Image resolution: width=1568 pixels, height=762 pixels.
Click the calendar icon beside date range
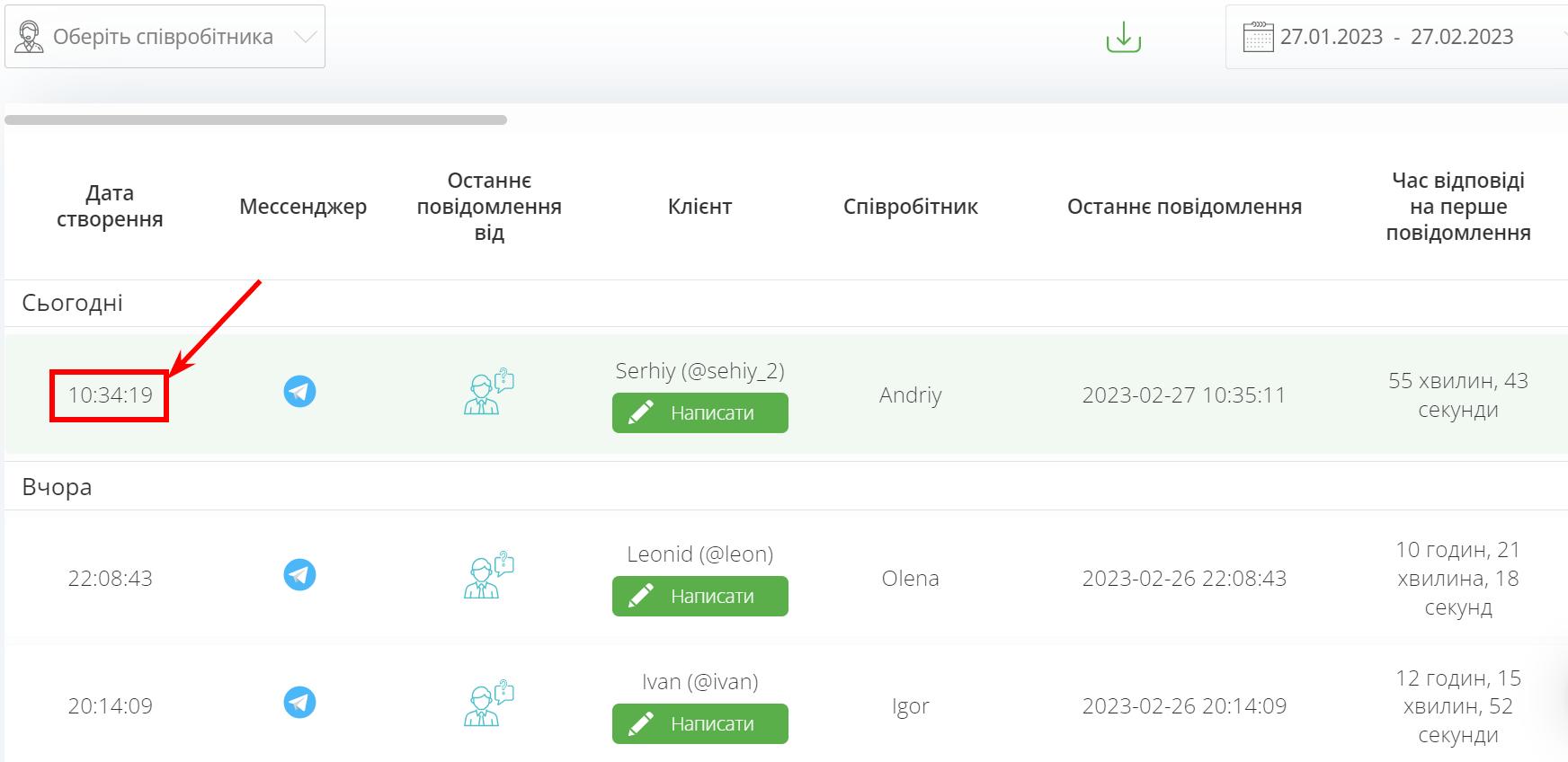pyautogui.click(x=1258, y=37)
